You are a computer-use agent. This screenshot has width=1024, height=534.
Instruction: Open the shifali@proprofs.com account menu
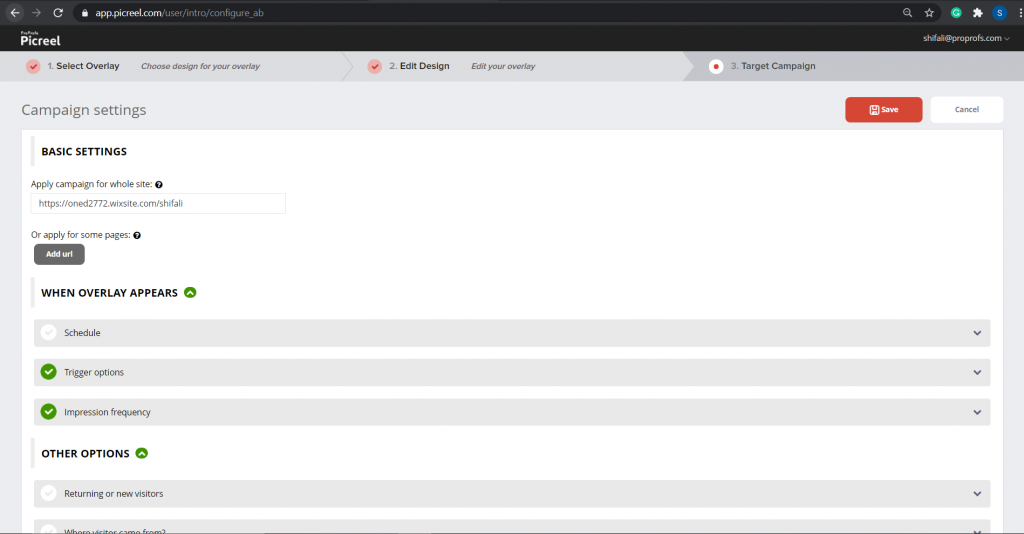[x=966, y=39]
